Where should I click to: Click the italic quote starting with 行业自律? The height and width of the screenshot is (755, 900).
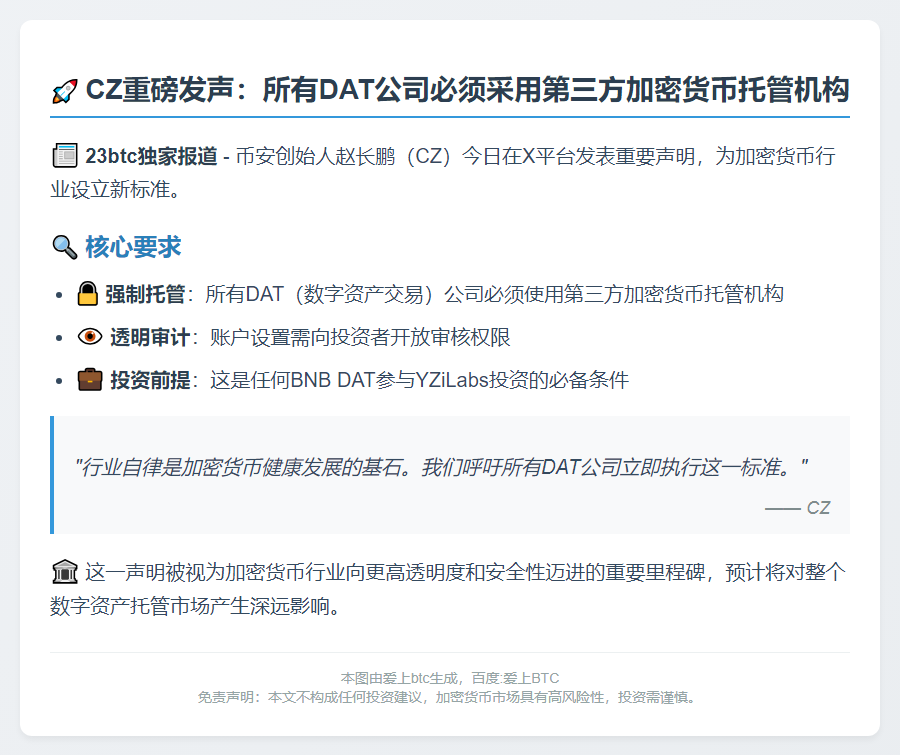coord(440,466)
